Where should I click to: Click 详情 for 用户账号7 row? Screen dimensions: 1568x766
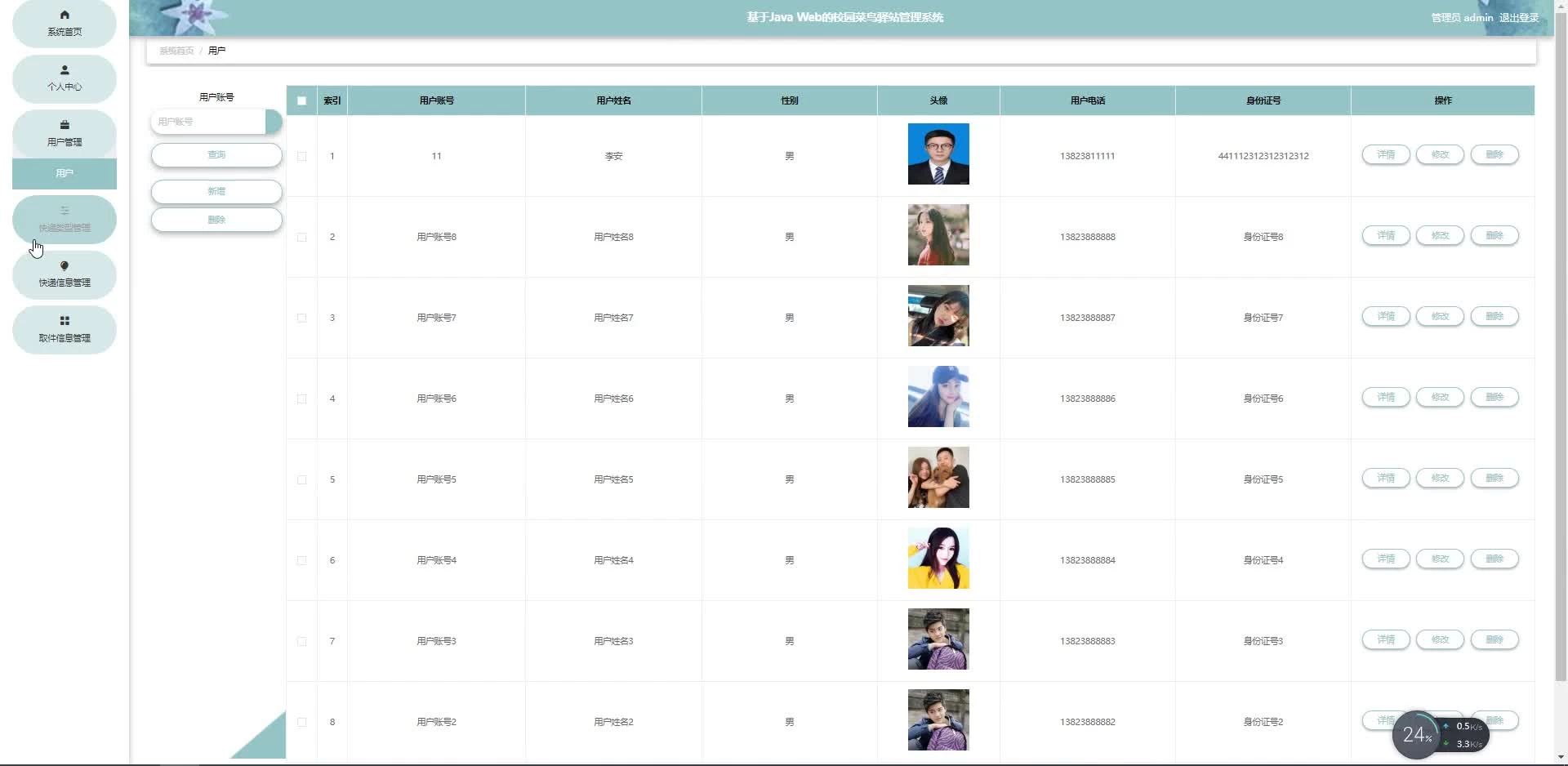coord(1386,316)
